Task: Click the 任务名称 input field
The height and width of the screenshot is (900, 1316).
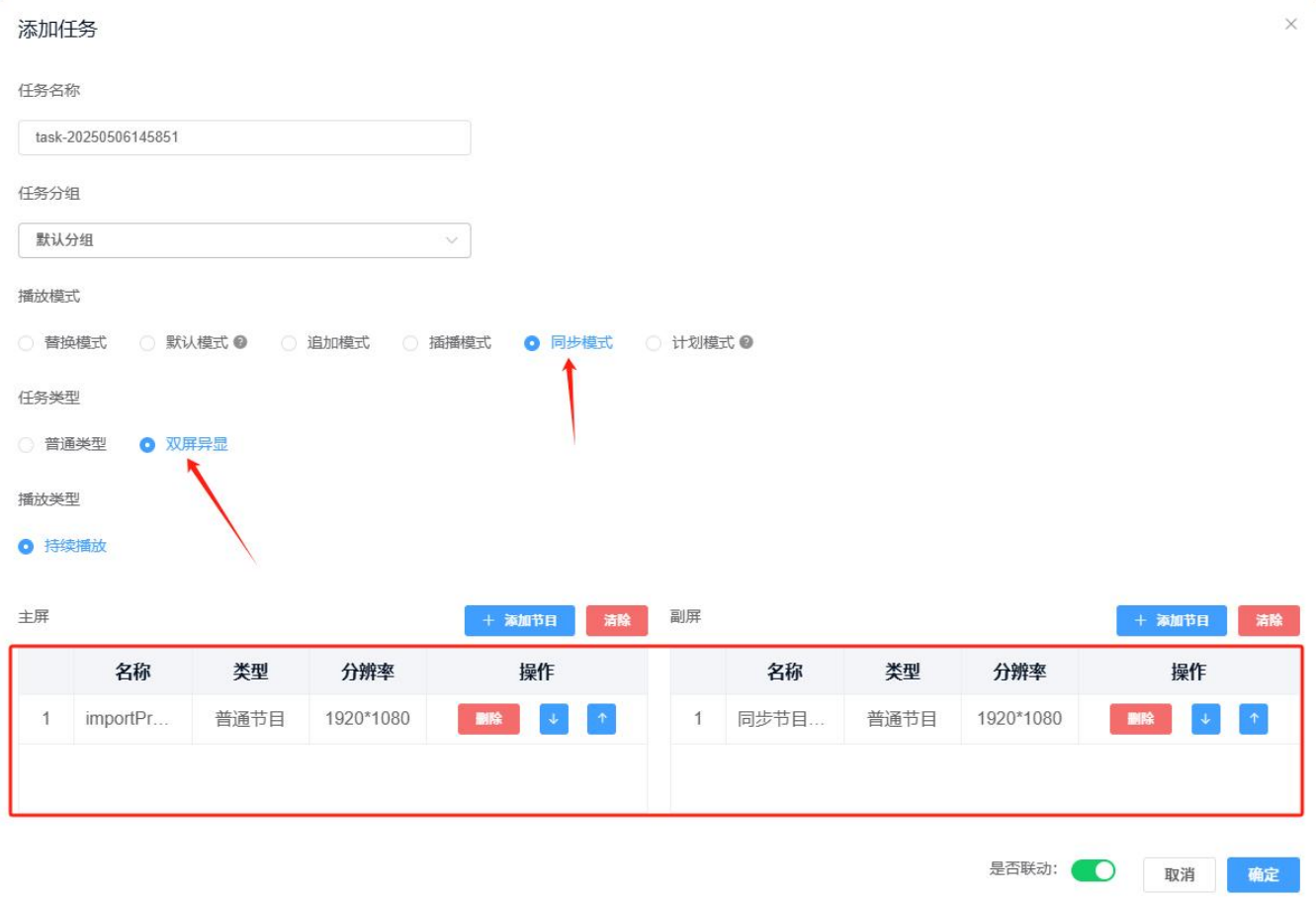Action: click(x=244, y=137)
